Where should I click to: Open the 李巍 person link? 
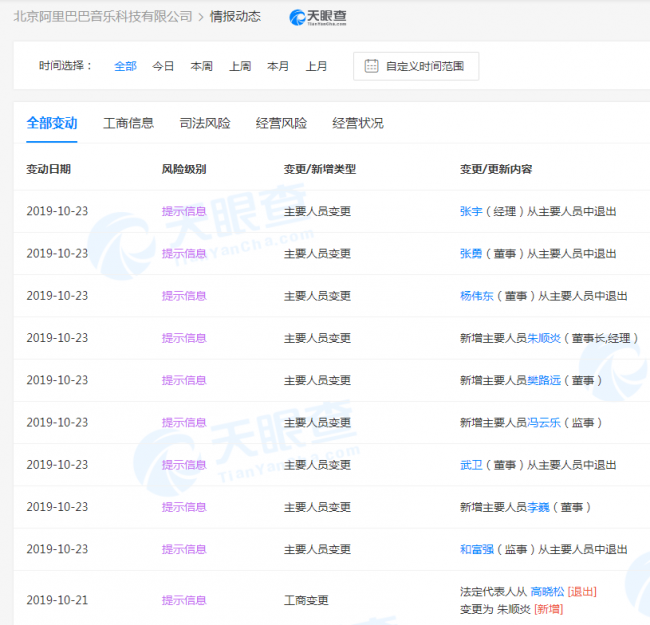pos(538,507)
